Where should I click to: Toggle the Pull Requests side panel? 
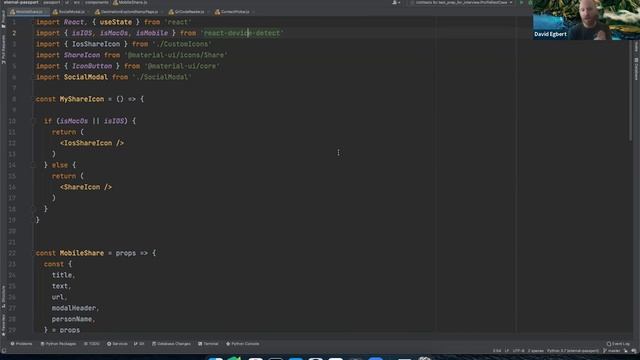click(x=3, y=49)
